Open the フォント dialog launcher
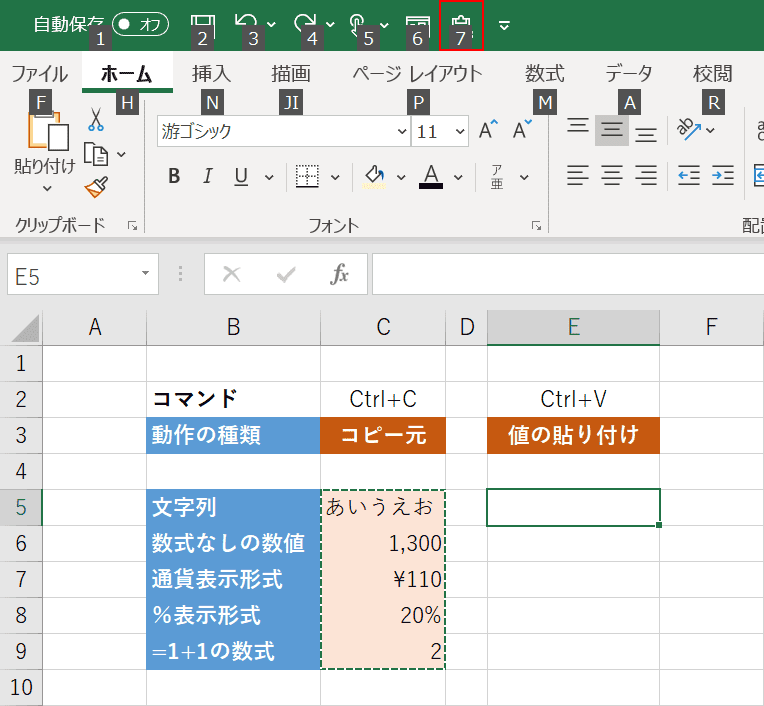The width and height of the screenshot is (764, 706). click(536, 226)
